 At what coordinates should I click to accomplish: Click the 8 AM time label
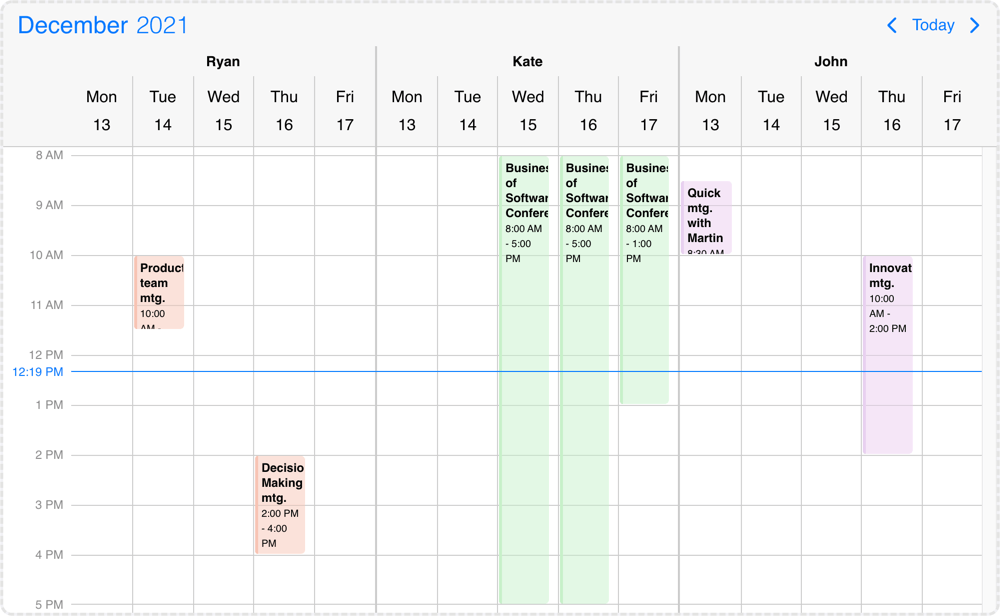coord(49,155)
